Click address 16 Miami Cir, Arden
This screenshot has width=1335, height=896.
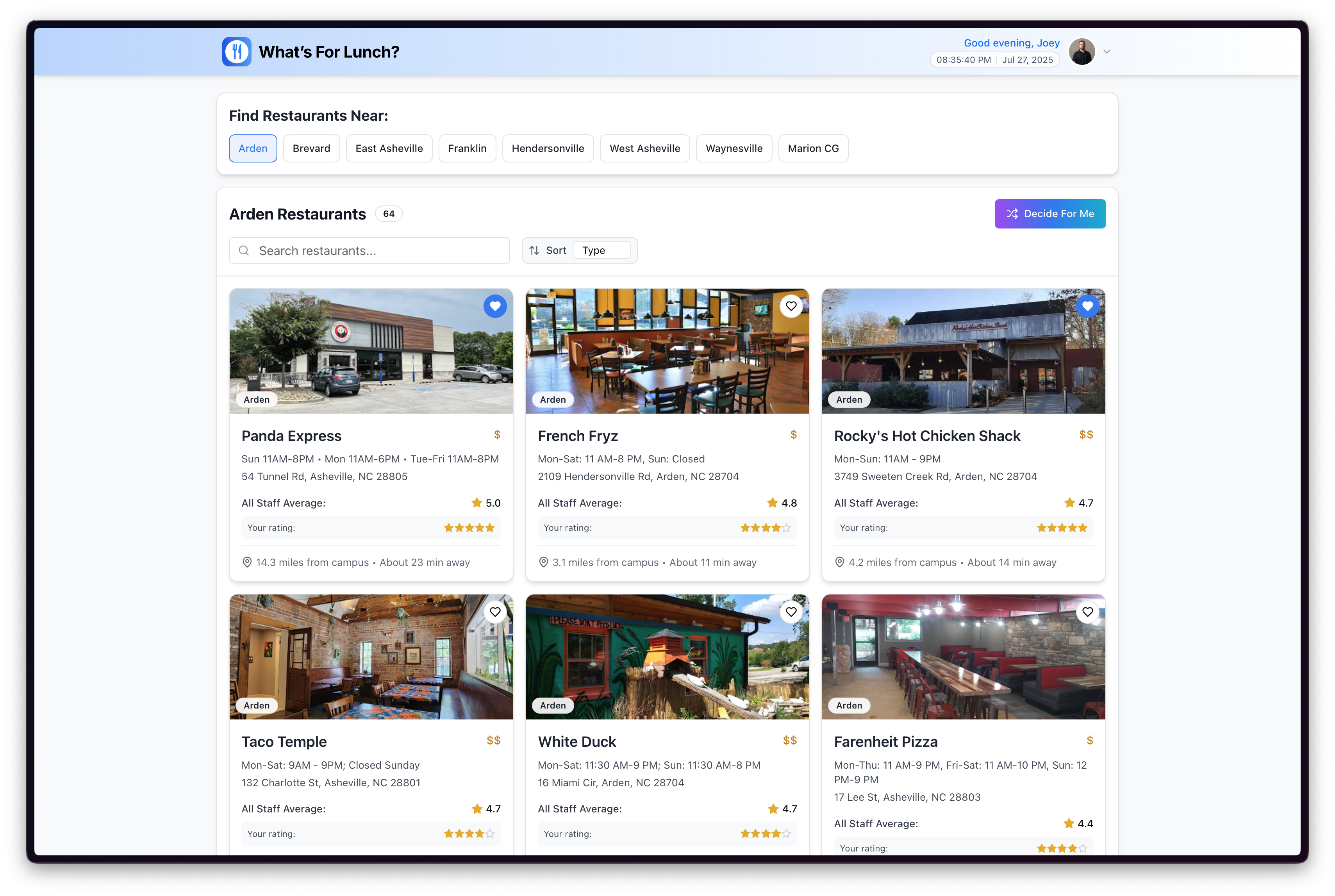coord(610,783)
